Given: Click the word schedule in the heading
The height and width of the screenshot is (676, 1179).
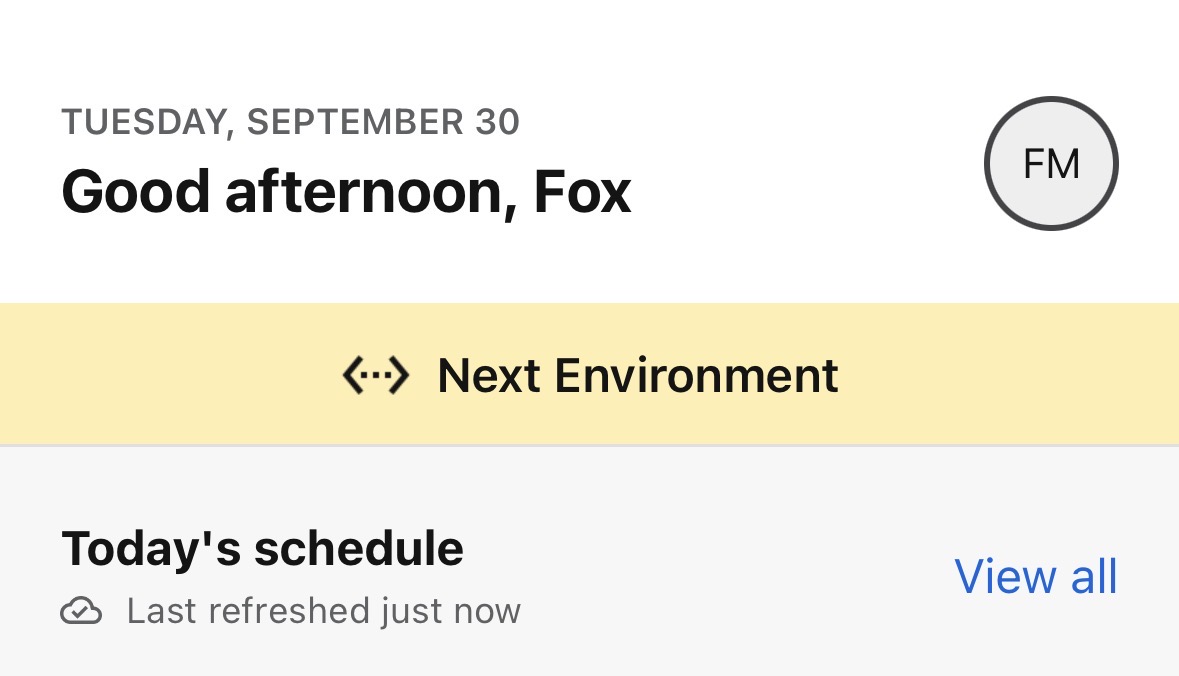Looking at the screenshot, I should click(358, 549).
